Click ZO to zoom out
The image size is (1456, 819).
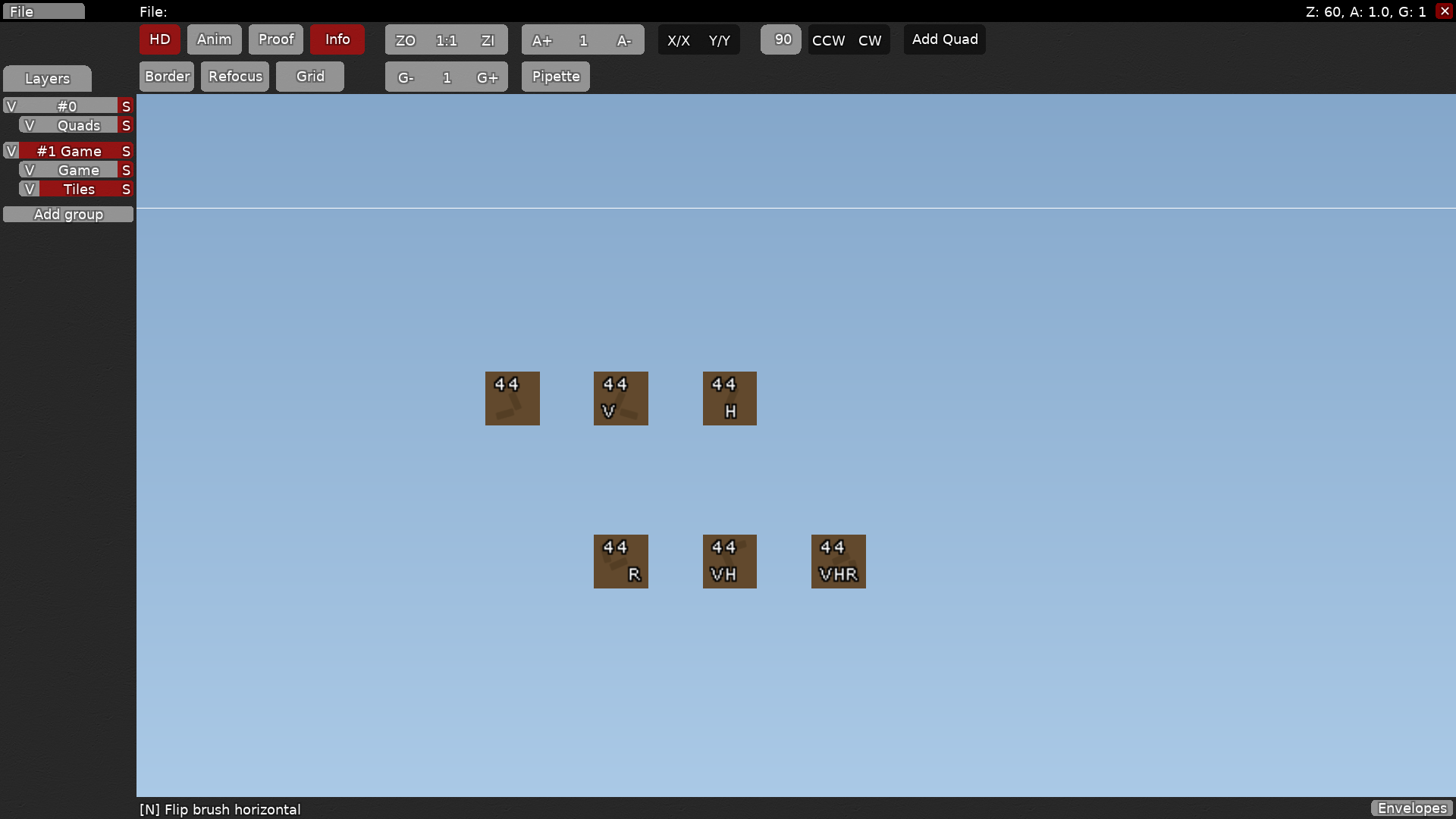406,40
